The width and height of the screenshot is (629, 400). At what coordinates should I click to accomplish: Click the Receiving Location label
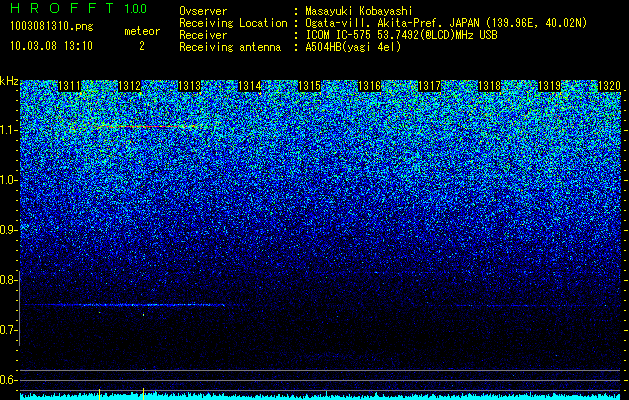233,23
